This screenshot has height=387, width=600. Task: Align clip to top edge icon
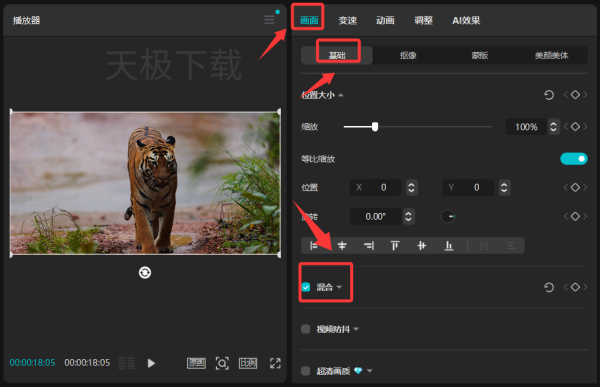tap(395, 246)
